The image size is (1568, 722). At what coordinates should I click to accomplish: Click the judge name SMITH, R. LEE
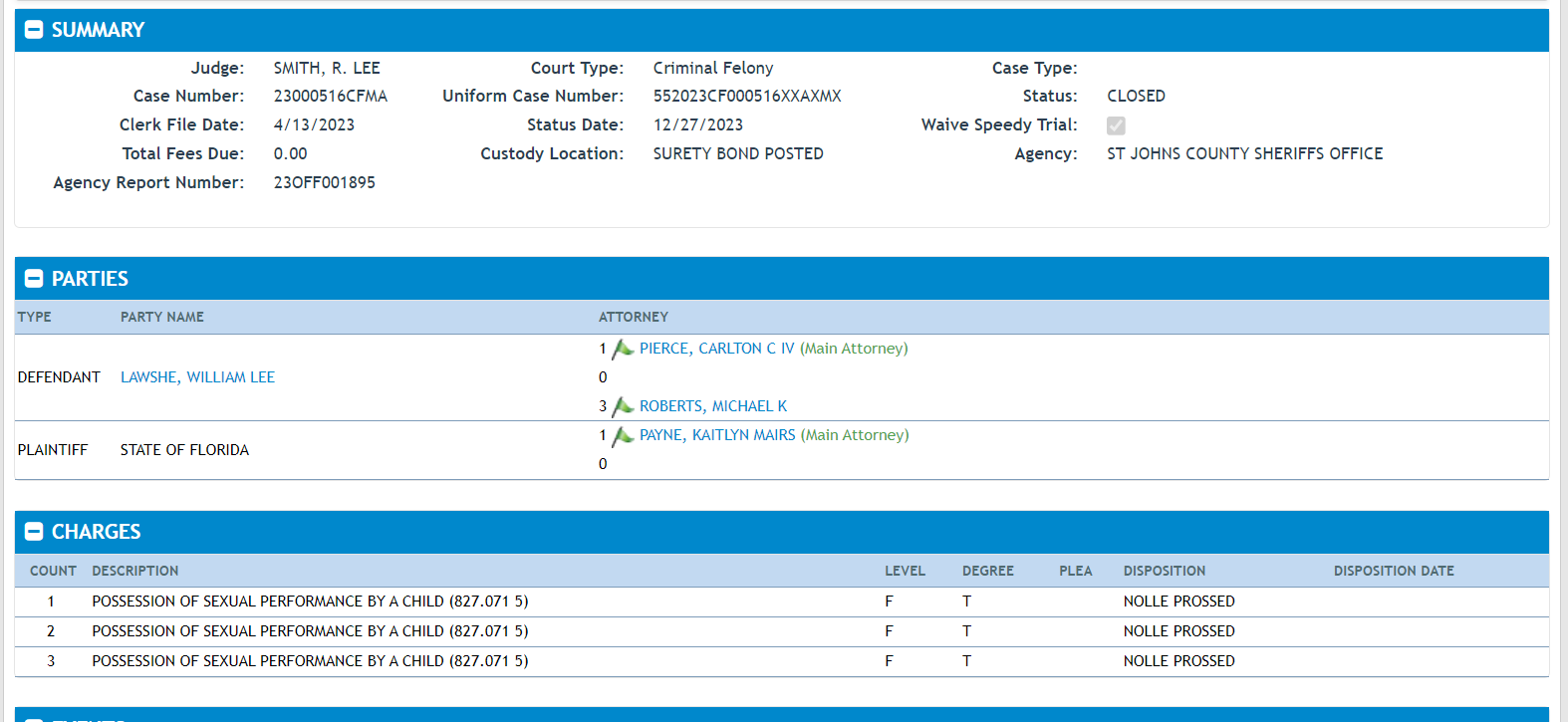pos(327,69)
